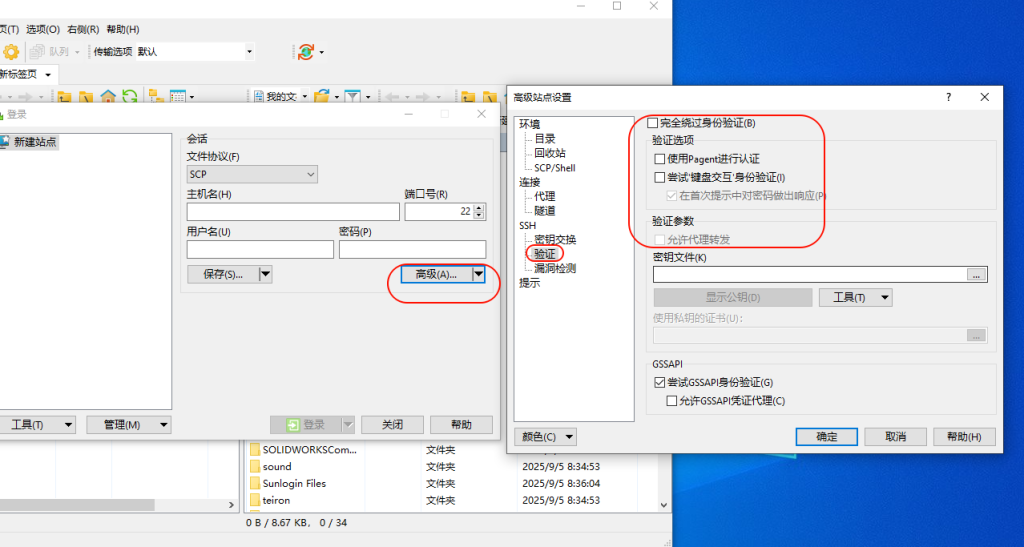The width and height of the screenshot is (1024, 547).
Task: Select 回收站 in the settings tree
Action: (550, 153)
